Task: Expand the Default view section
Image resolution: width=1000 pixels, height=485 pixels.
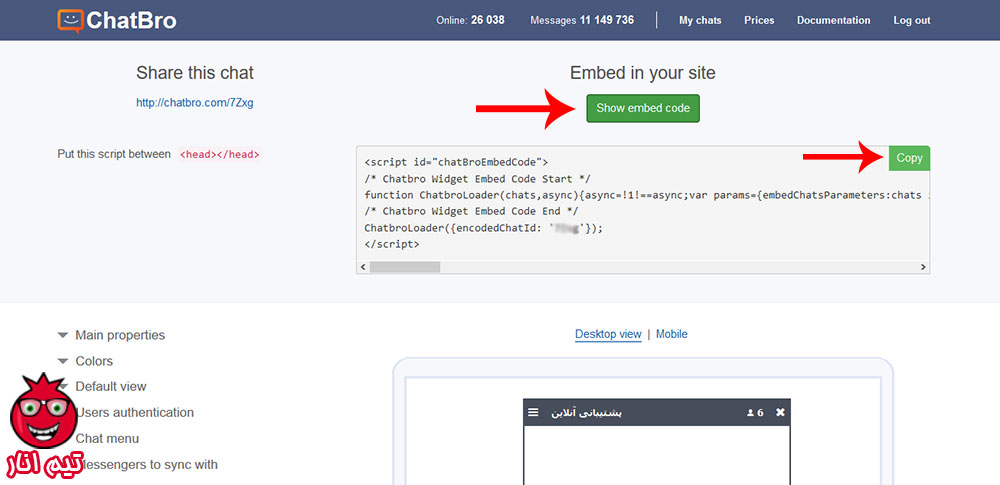Action: 110,386
